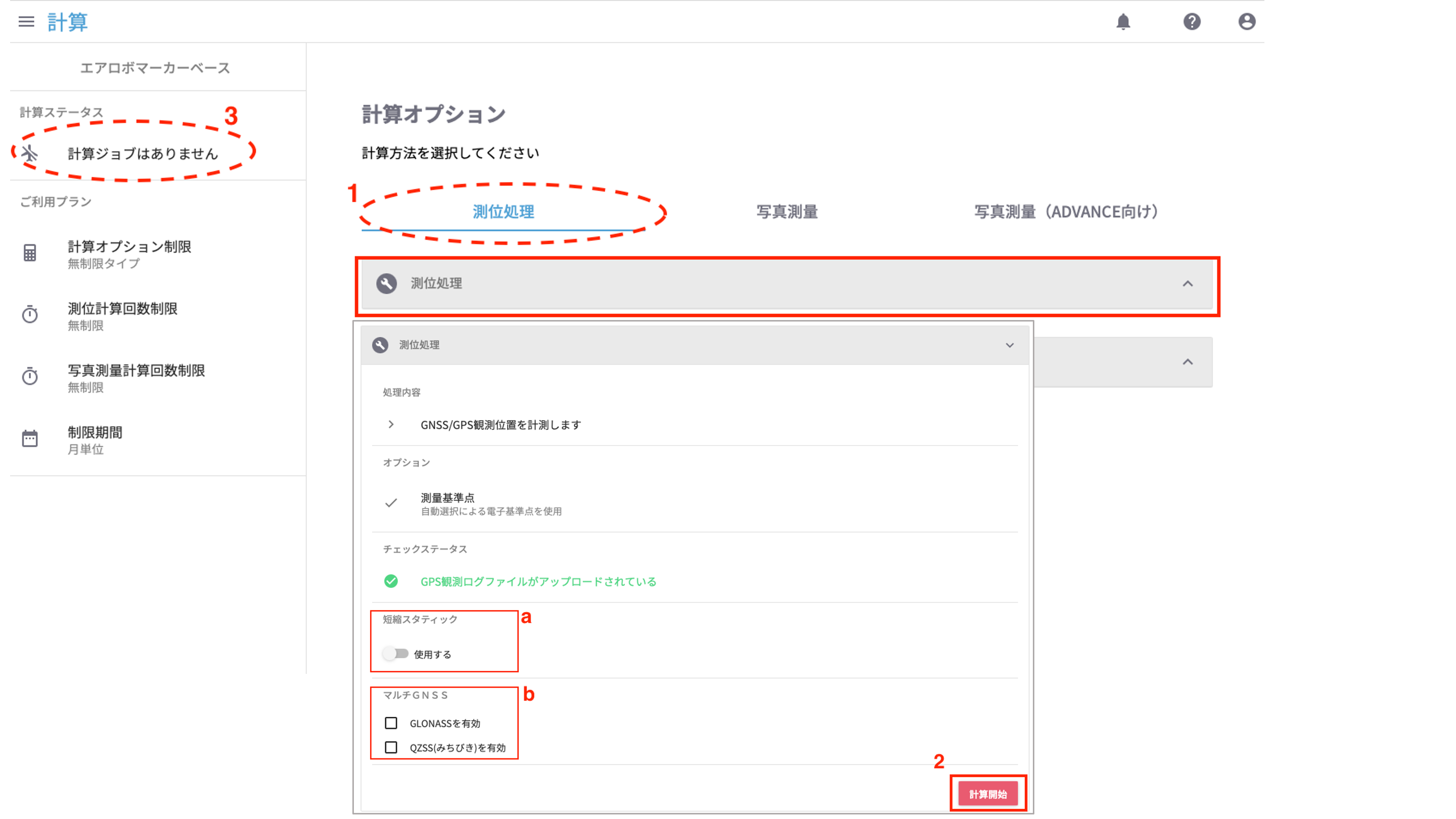
Task: Open the help question mark icon
Action: point(1192,21)
